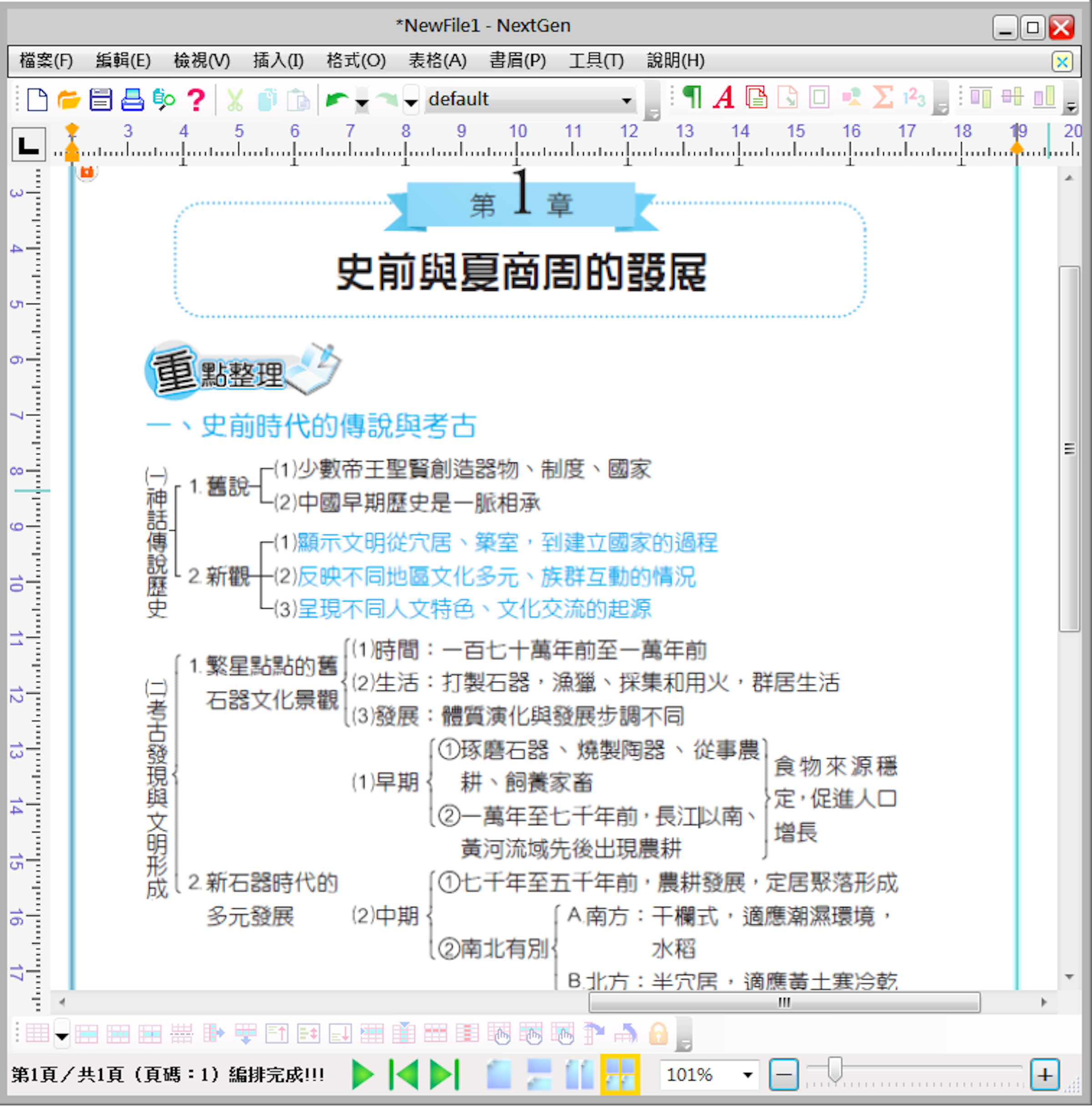Expand the insert-table dropdown arrow

tap(62, 1034)
